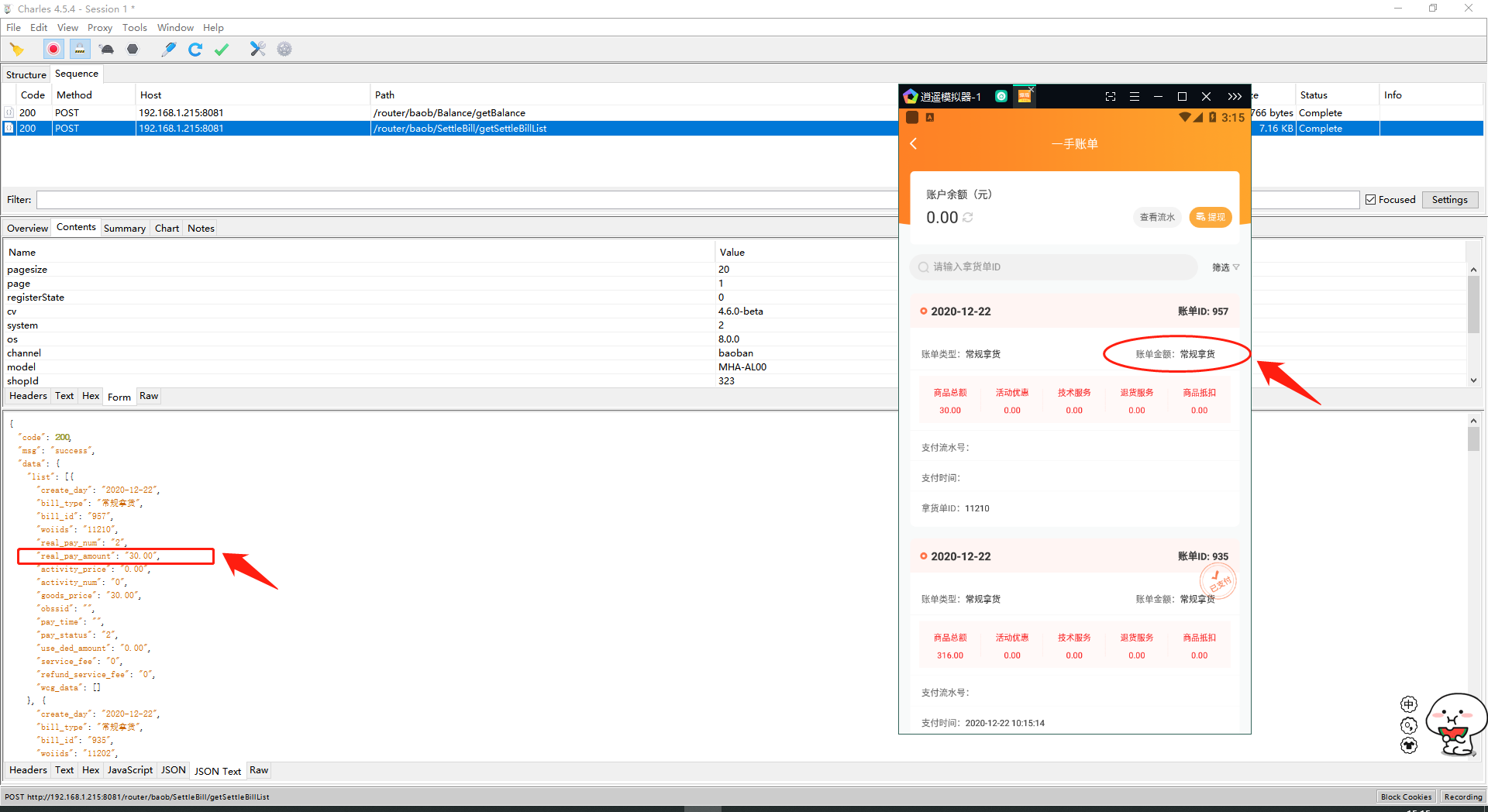This screenshot has width=1488, height=812.
Task: Open the Tools wrench icon
Action: (258, 50)
